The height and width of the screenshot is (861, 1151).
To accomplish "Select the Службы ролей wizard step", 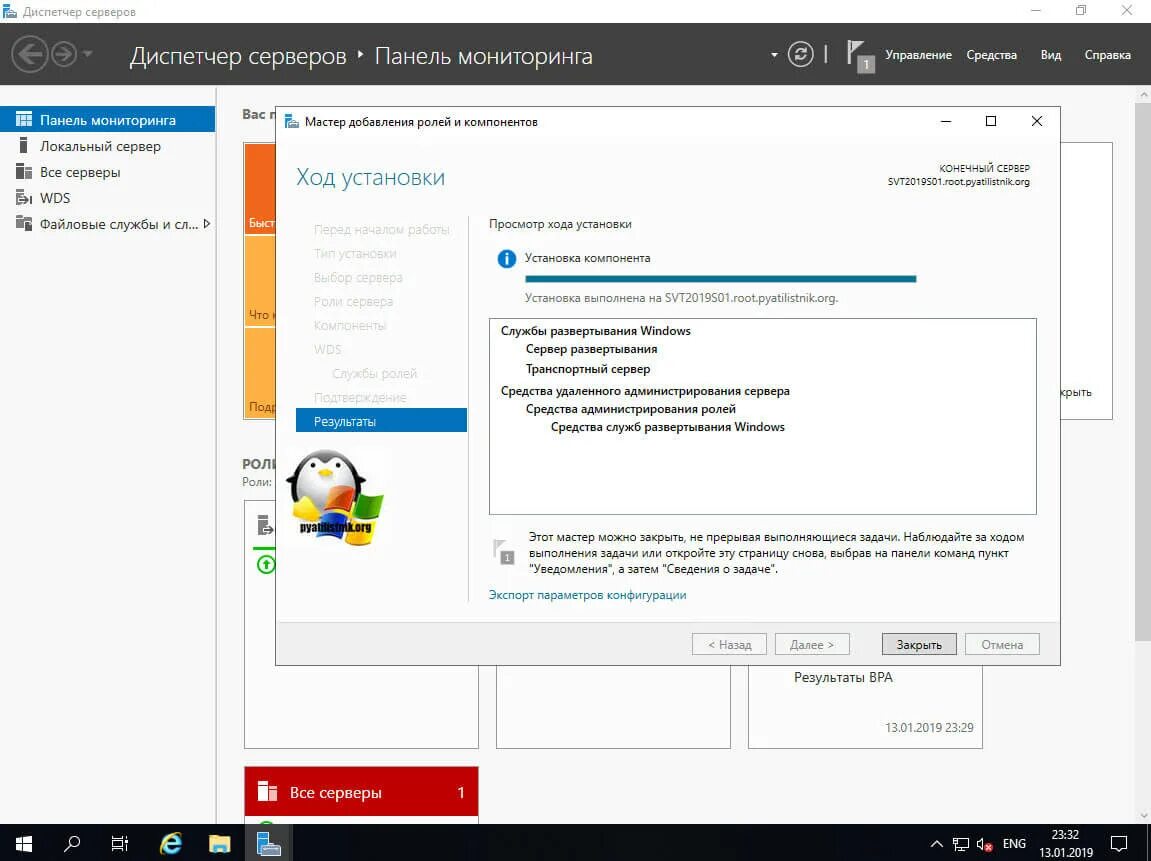I will pyautogui.click(x=374, y=374).
